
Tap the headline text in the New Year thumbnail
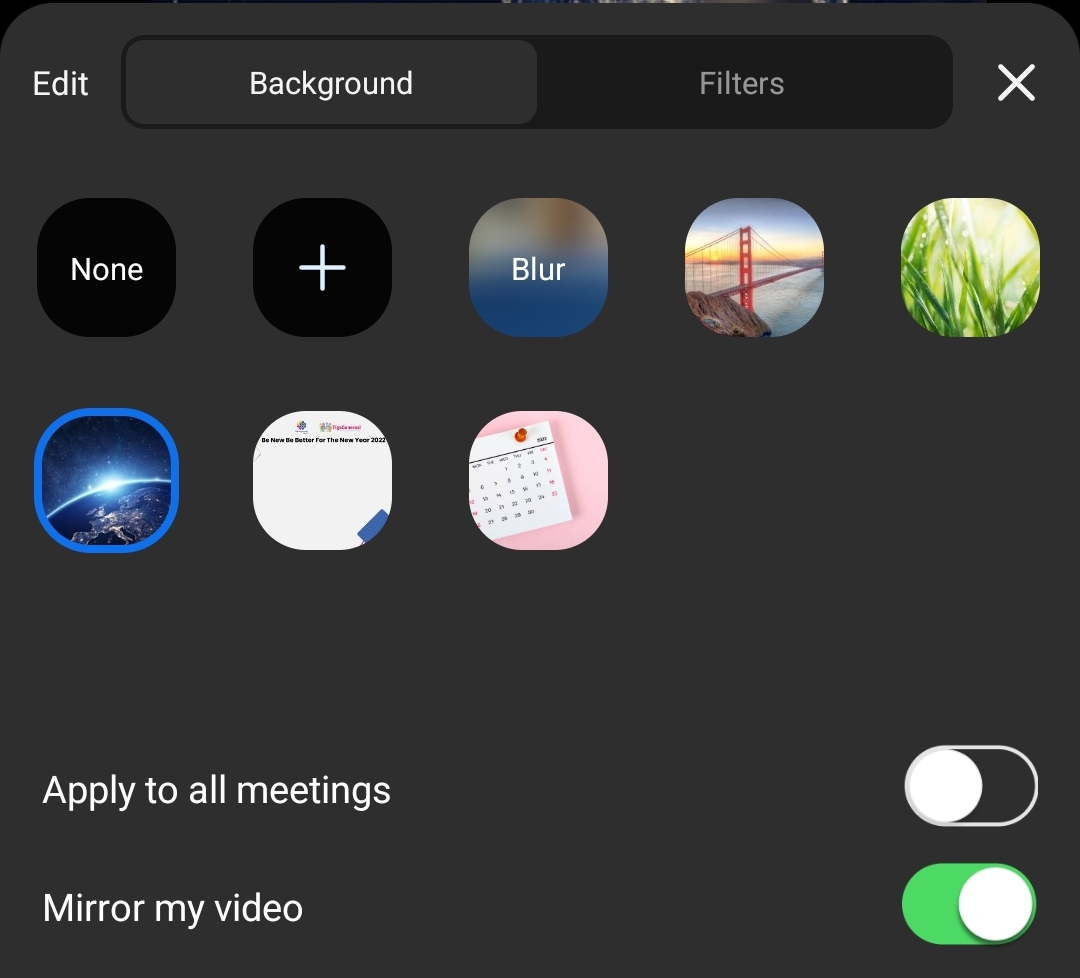[323, 440]
